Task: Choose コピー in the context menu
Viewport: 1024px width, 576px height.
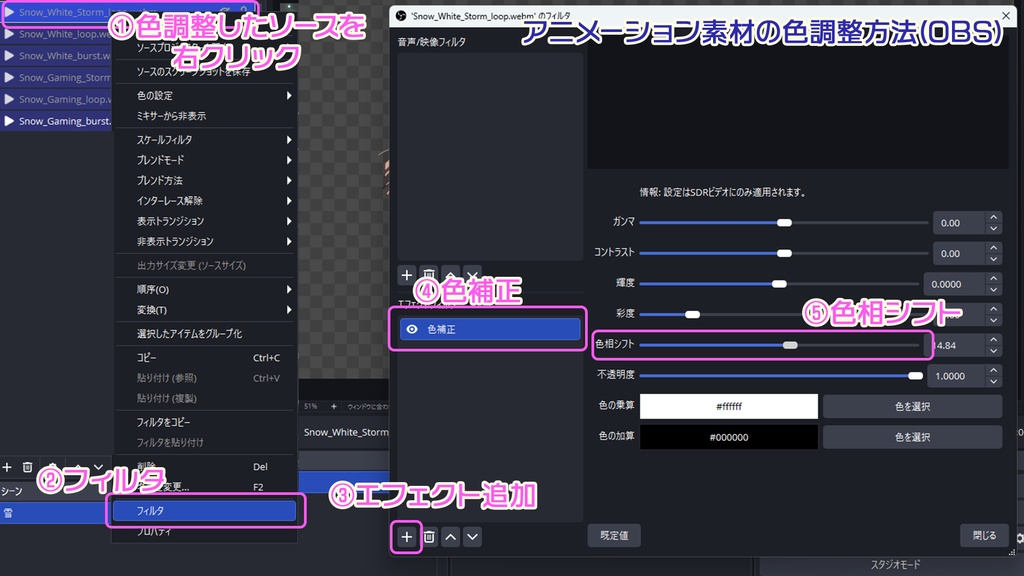Action: [205, 358]
